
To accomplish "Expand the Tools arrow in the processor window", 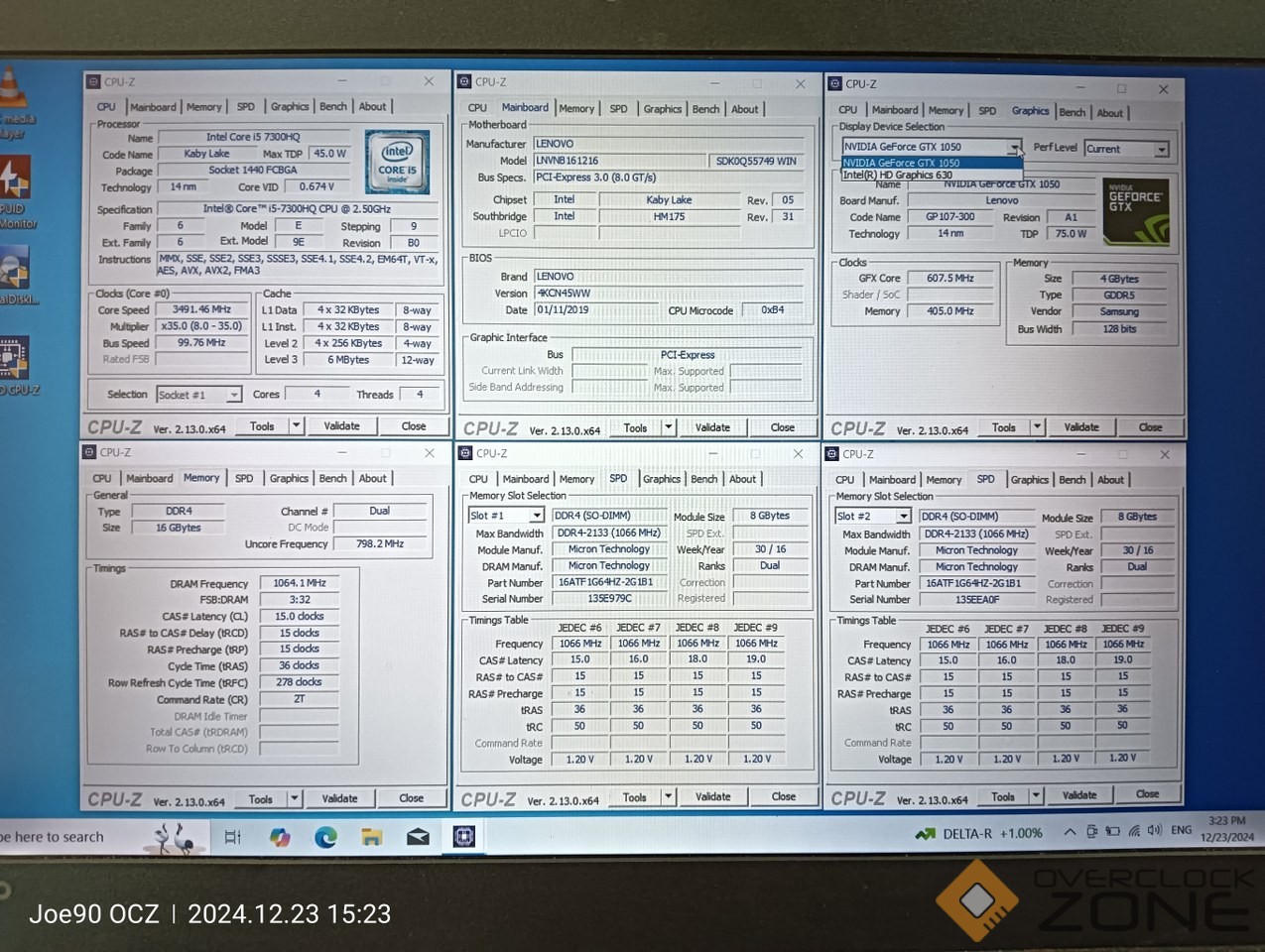I will 296,425.
